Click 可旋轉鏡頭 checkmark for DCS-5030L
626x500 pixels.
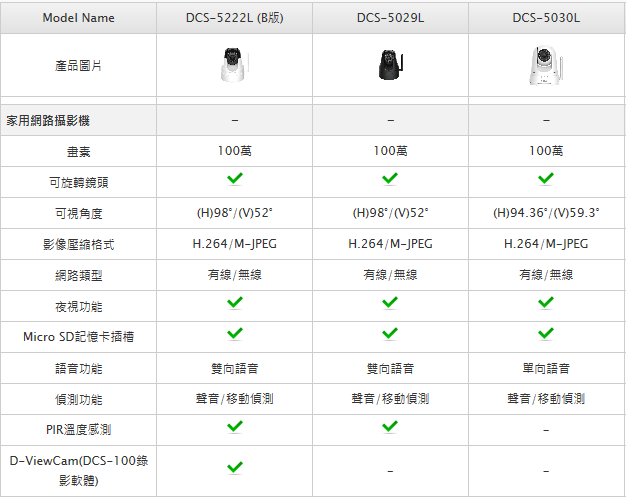(546, 179)
